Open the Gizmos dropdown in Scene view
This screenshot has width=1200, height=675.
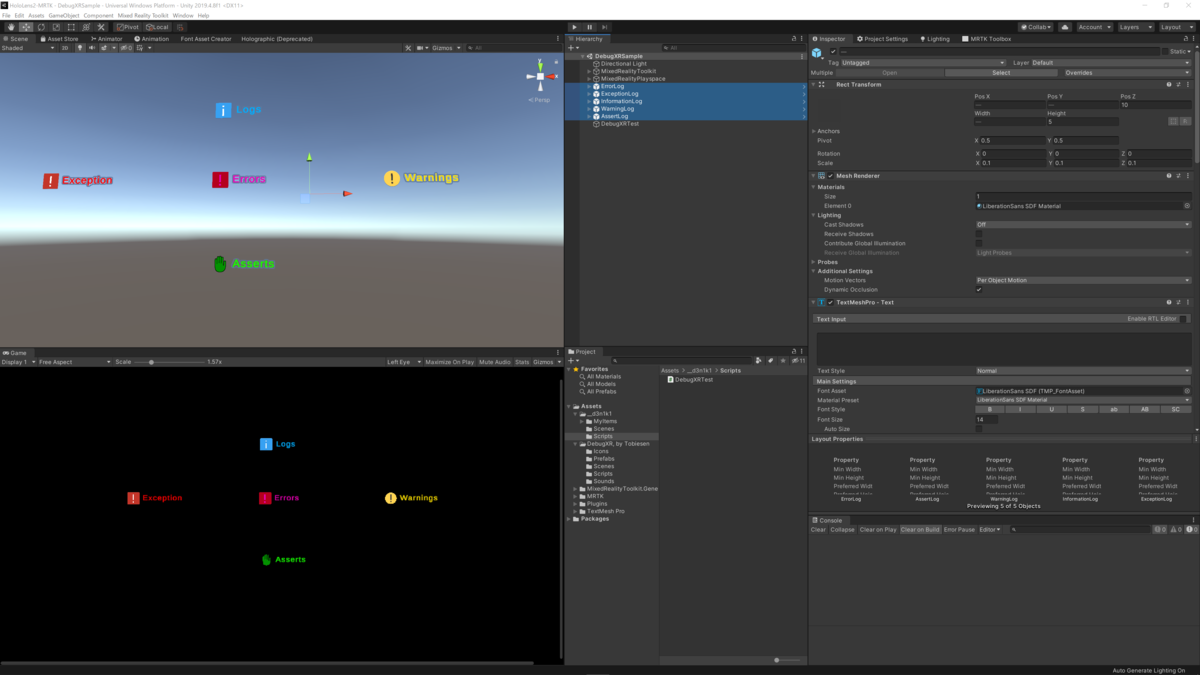[x=446, y=47]
